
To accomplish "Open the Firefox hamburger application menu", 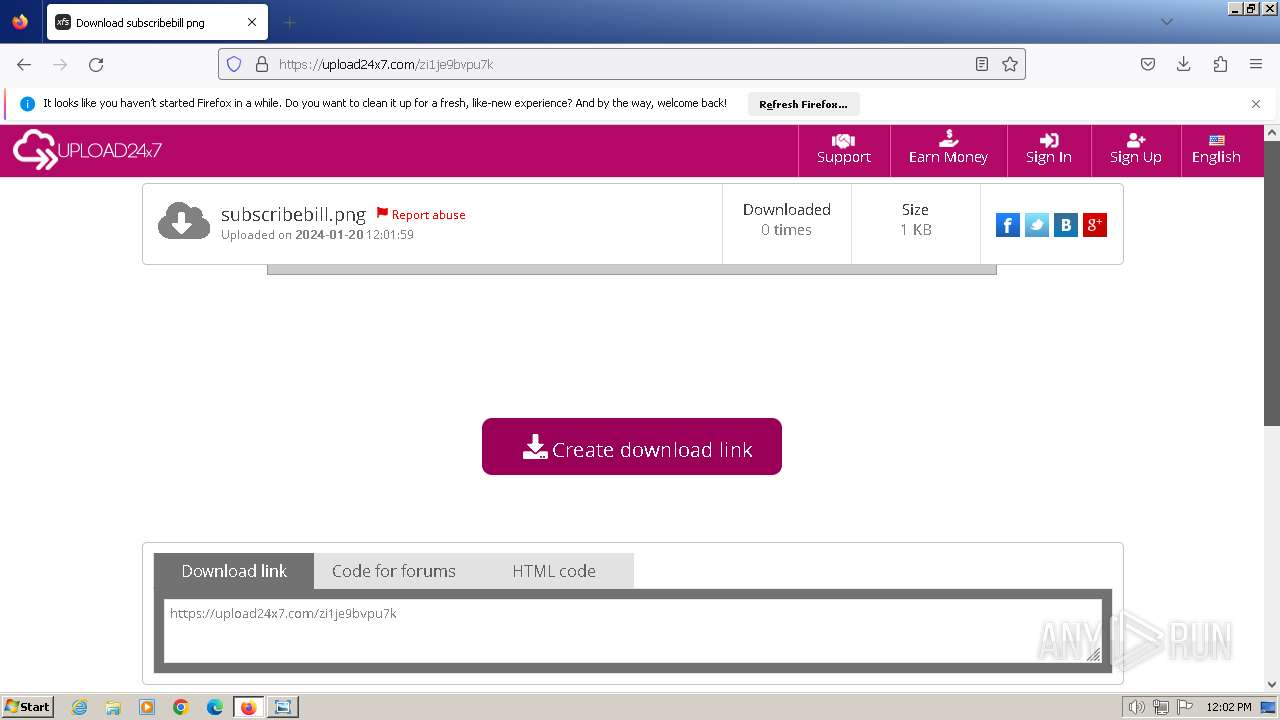I will pos(1256,64).
